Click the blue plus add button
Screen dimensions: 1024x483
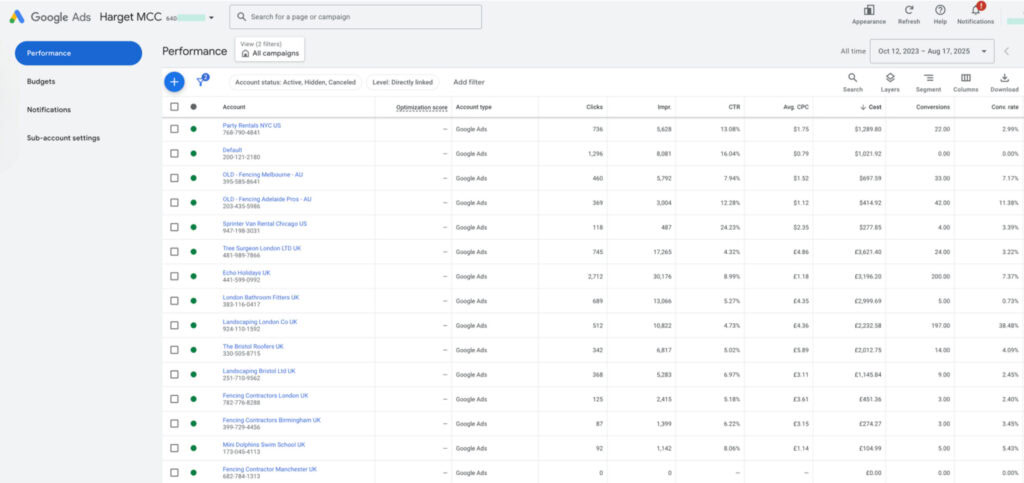click(174, 82)
